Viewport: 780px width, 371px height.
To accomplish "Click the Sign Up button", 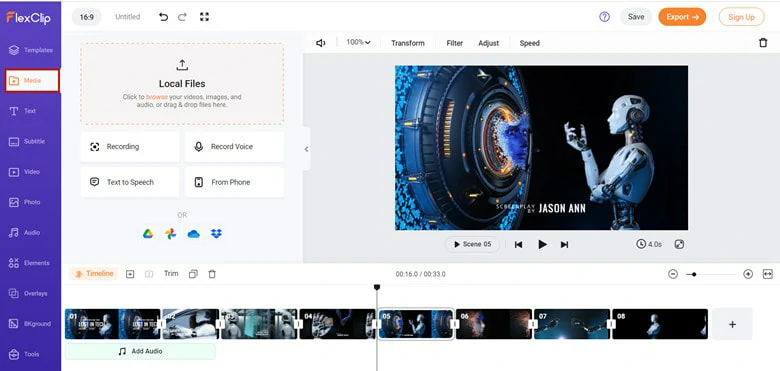I will (741, 17).
